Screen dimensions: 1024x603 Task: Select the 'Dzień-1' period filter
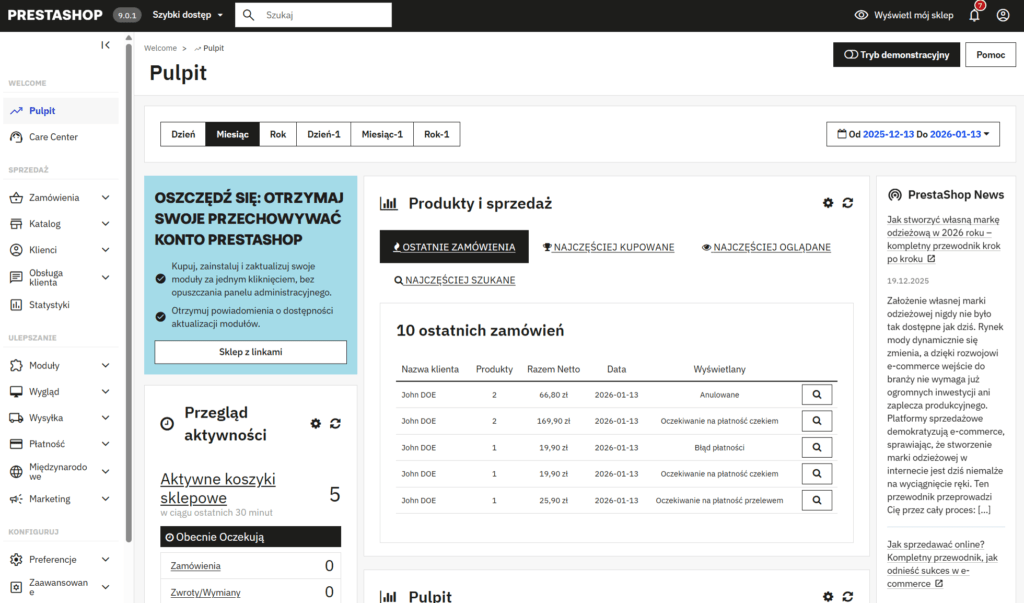(x=323, y=133)
